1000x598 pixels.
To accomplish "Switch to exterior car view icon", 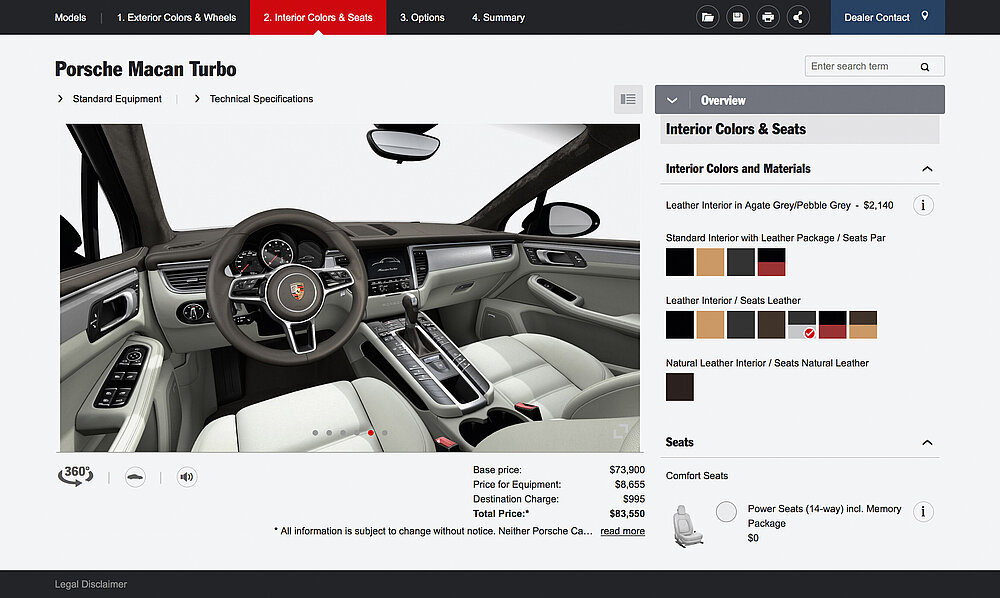I will pyautogui.click(x=135, y=477).
